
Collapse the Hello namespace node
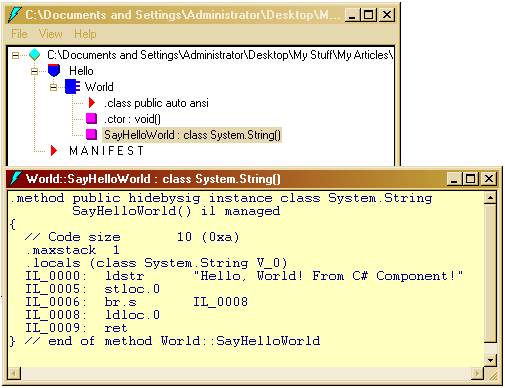click(x=34, y=71)
